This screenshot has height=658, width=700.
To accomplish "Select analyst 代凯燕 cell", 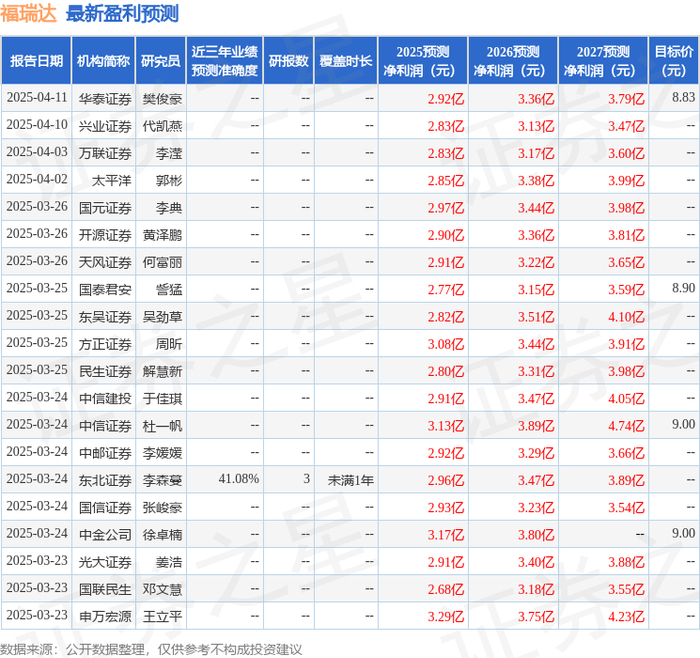I will (162, 126).
